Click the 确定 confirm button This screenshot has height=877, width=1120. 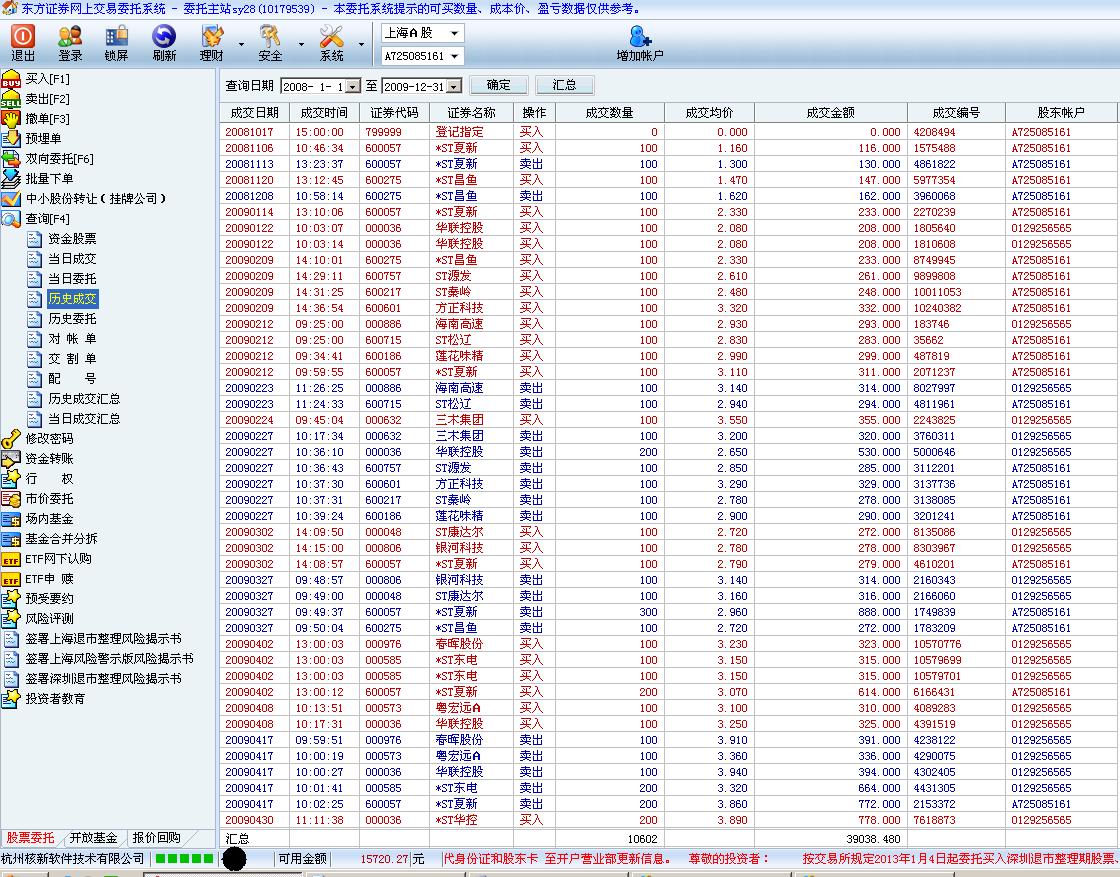[499, 85]
